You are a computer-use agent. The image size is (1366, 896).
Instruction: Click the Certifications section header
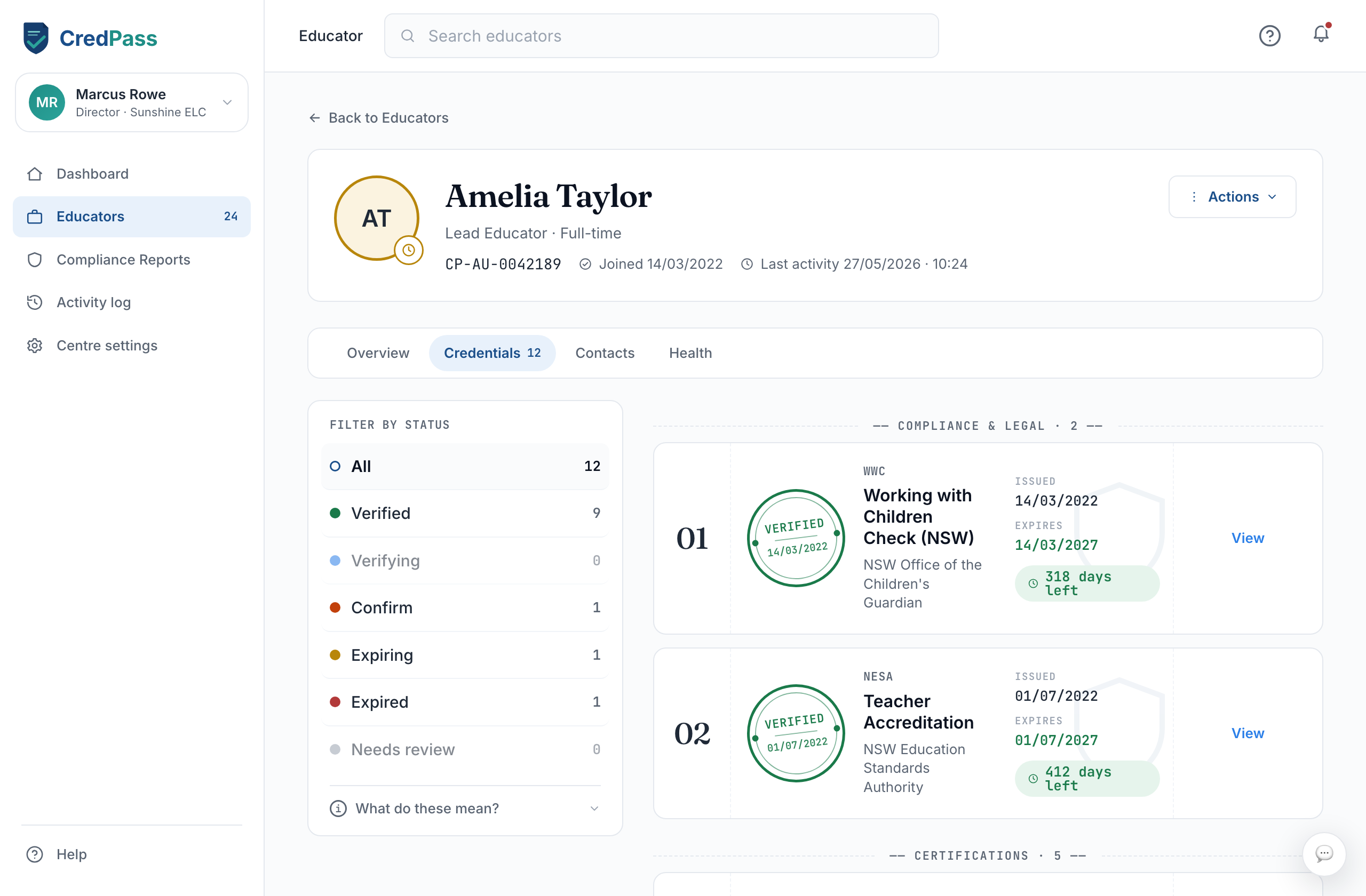tap(987, 855)
